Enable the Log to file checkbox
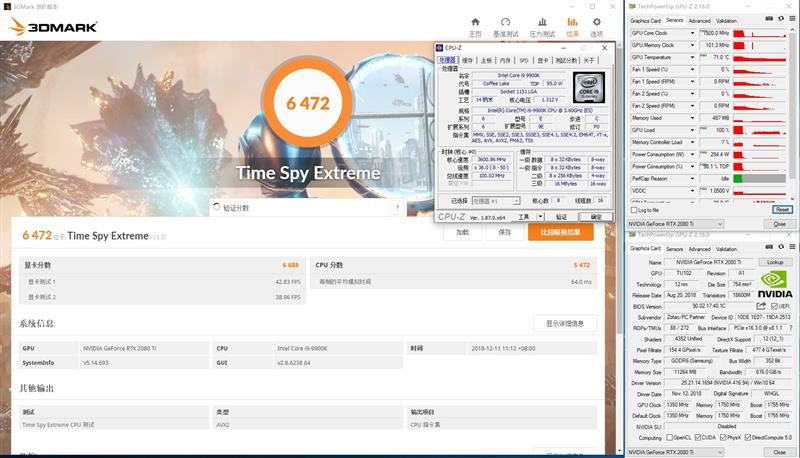Screen dimensions: 800x458 [634, 210]
